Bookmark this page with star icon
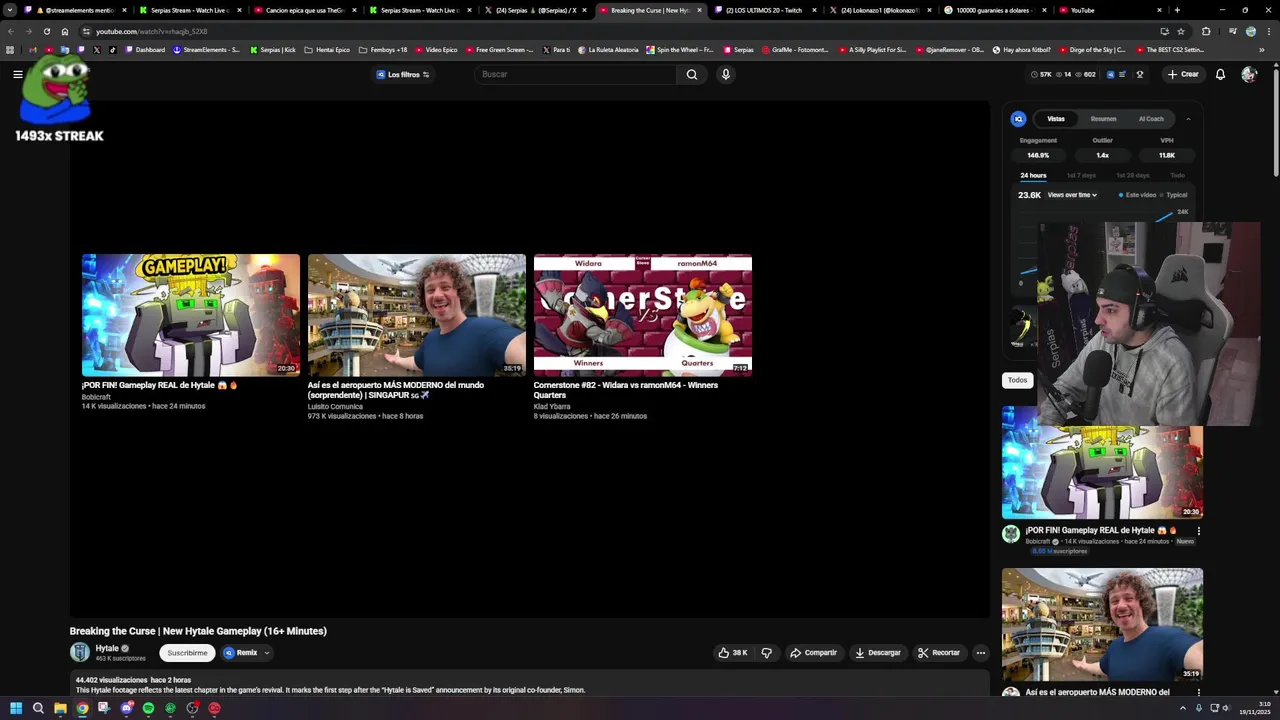The width and height of the screenshot is (1280, 720). pyautogui.click(x=1181, y=31)
